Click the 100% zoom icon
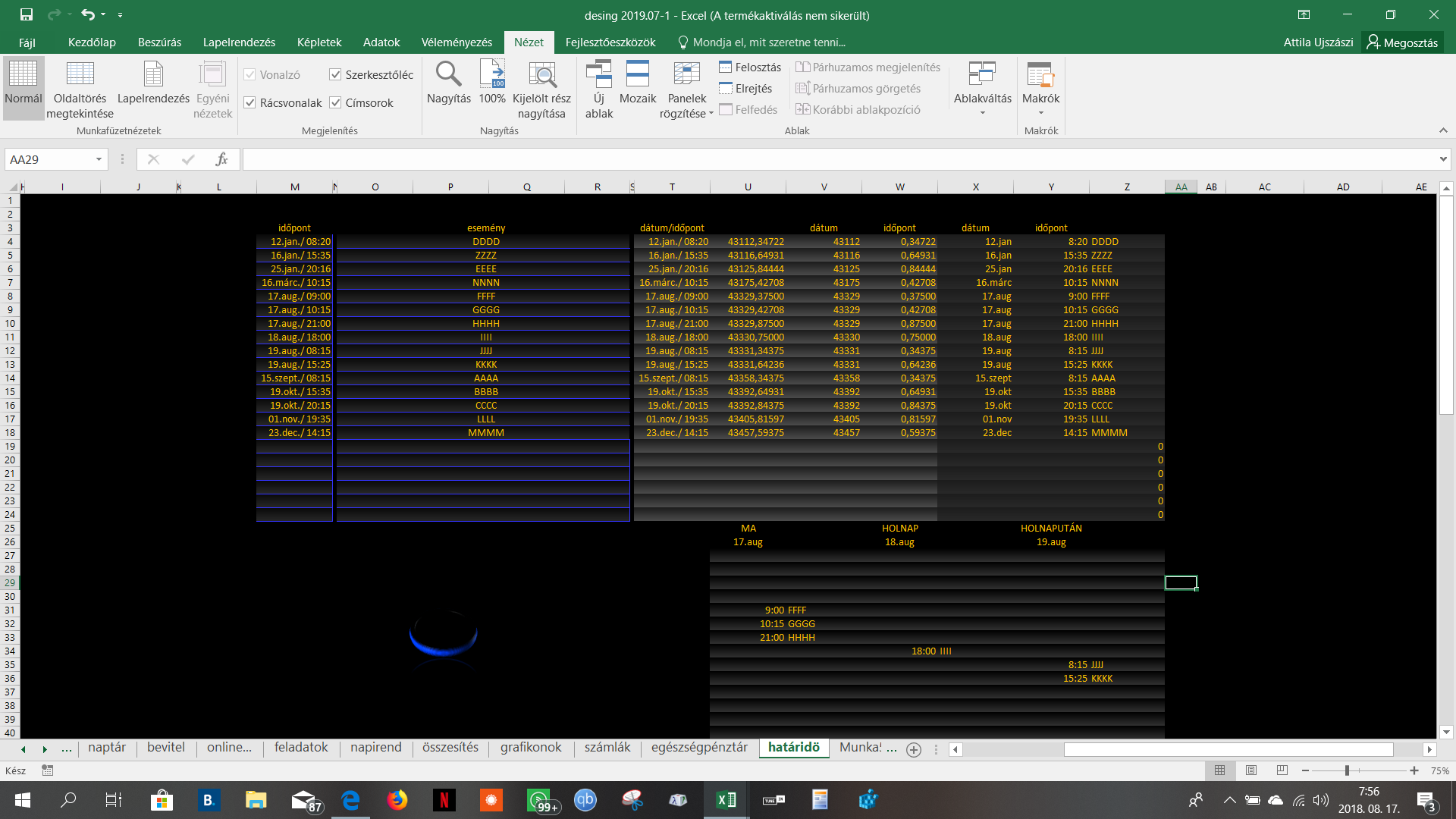The width and height of the screenshot is (1456, 819). point(492,75)
